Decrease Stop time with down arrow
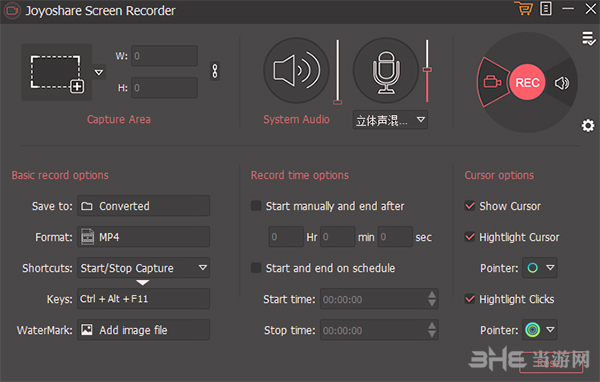The height and width of the screenshot is (382, 600). click(432, 335)
